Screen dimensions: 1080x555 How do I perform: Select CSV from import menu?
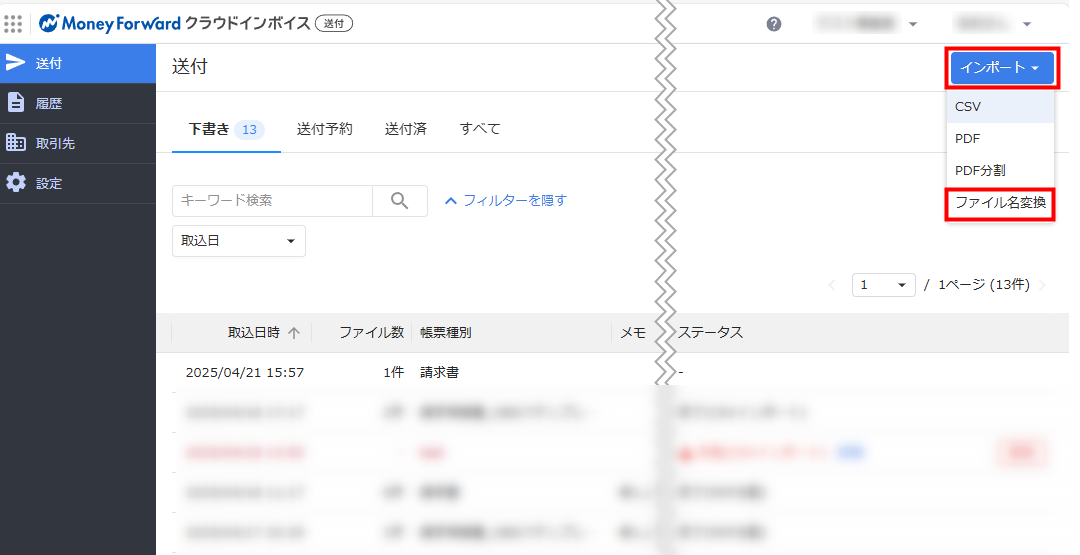point(1000,107)
